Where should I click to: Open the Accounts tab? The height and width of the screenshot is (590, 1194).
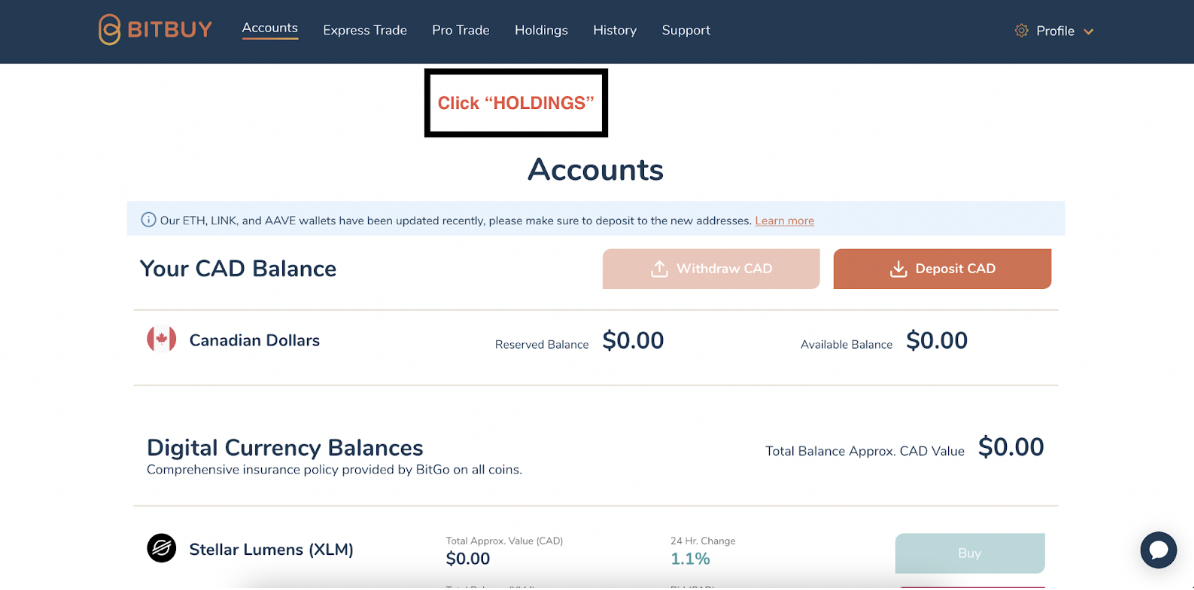pyautogui.click(x=270, y=28)
